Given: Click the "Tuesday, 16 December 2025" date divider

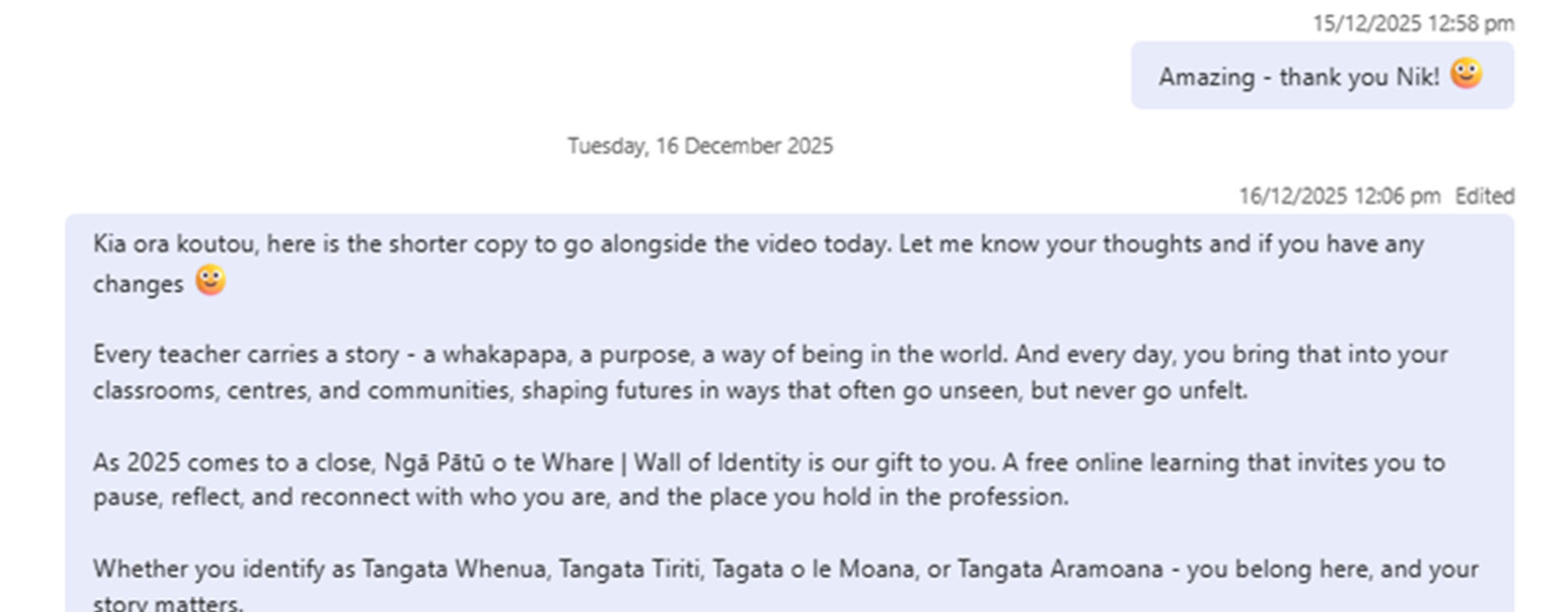Looking at the screenshot, I should (x=700, y=146).
